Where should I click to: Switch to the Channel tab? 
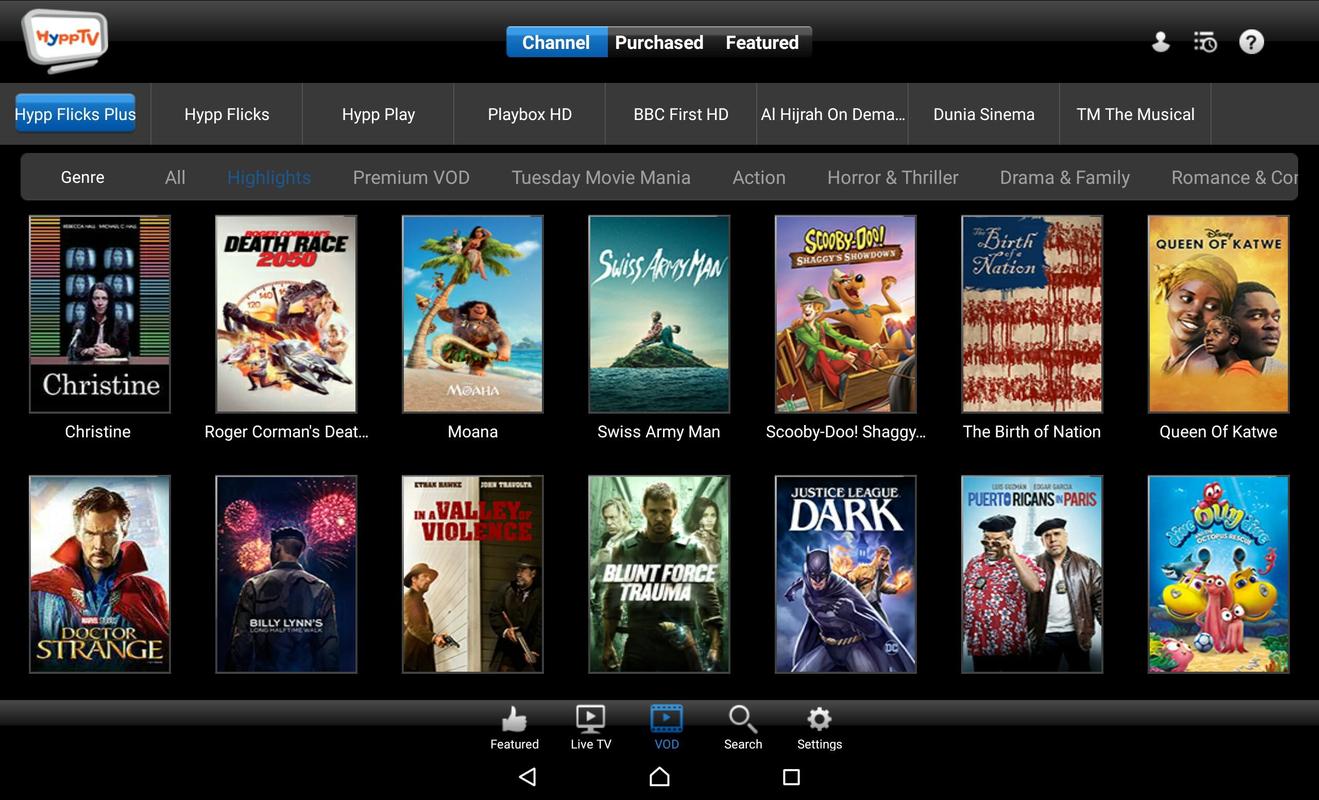tap(556, 42)
